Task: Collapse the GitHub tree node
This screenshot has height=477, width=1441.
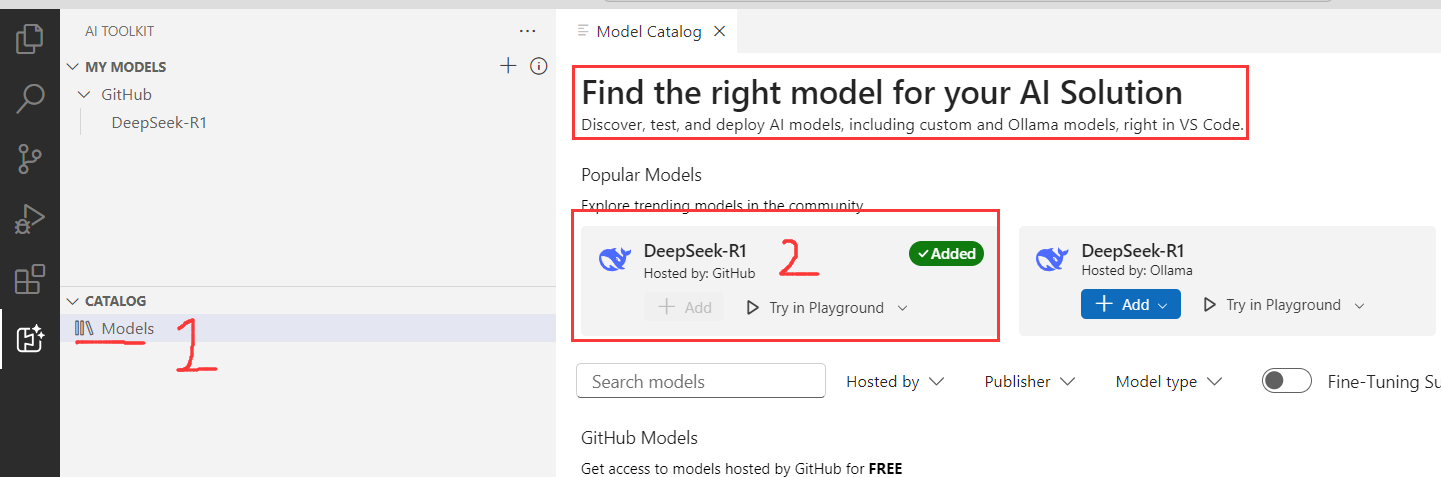Action: tap(84, 95)
